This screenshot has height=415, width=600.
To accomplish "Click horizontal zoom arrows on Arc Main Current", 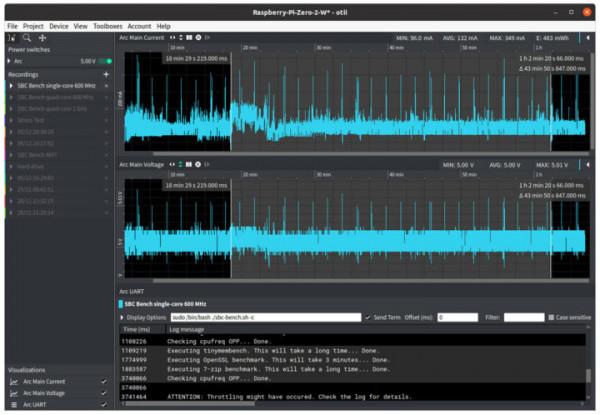I will click(x=171, y=37).
